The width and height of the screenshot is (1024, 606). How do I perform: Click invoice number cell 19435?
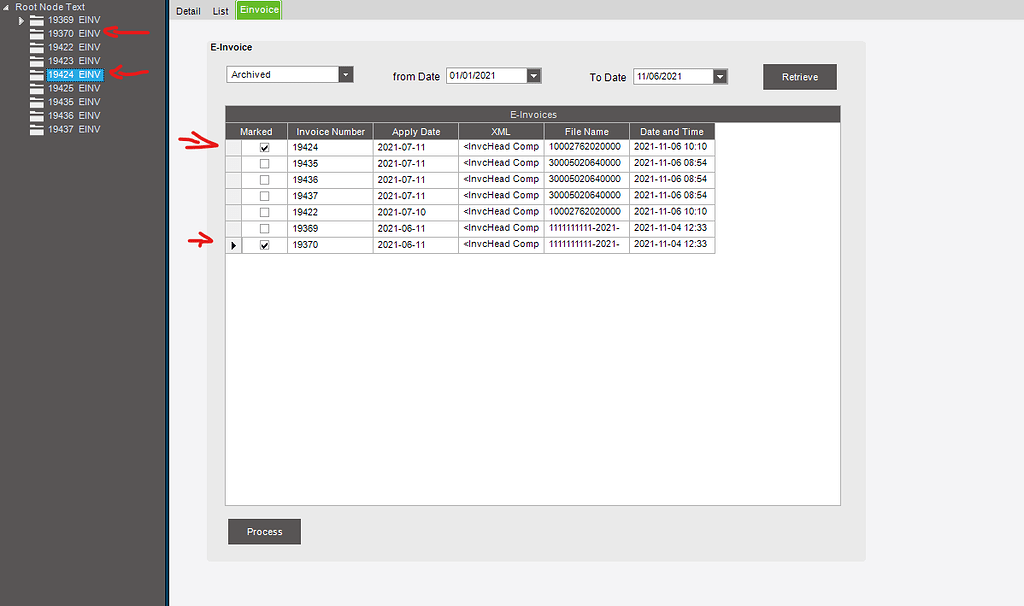(330, 164)
